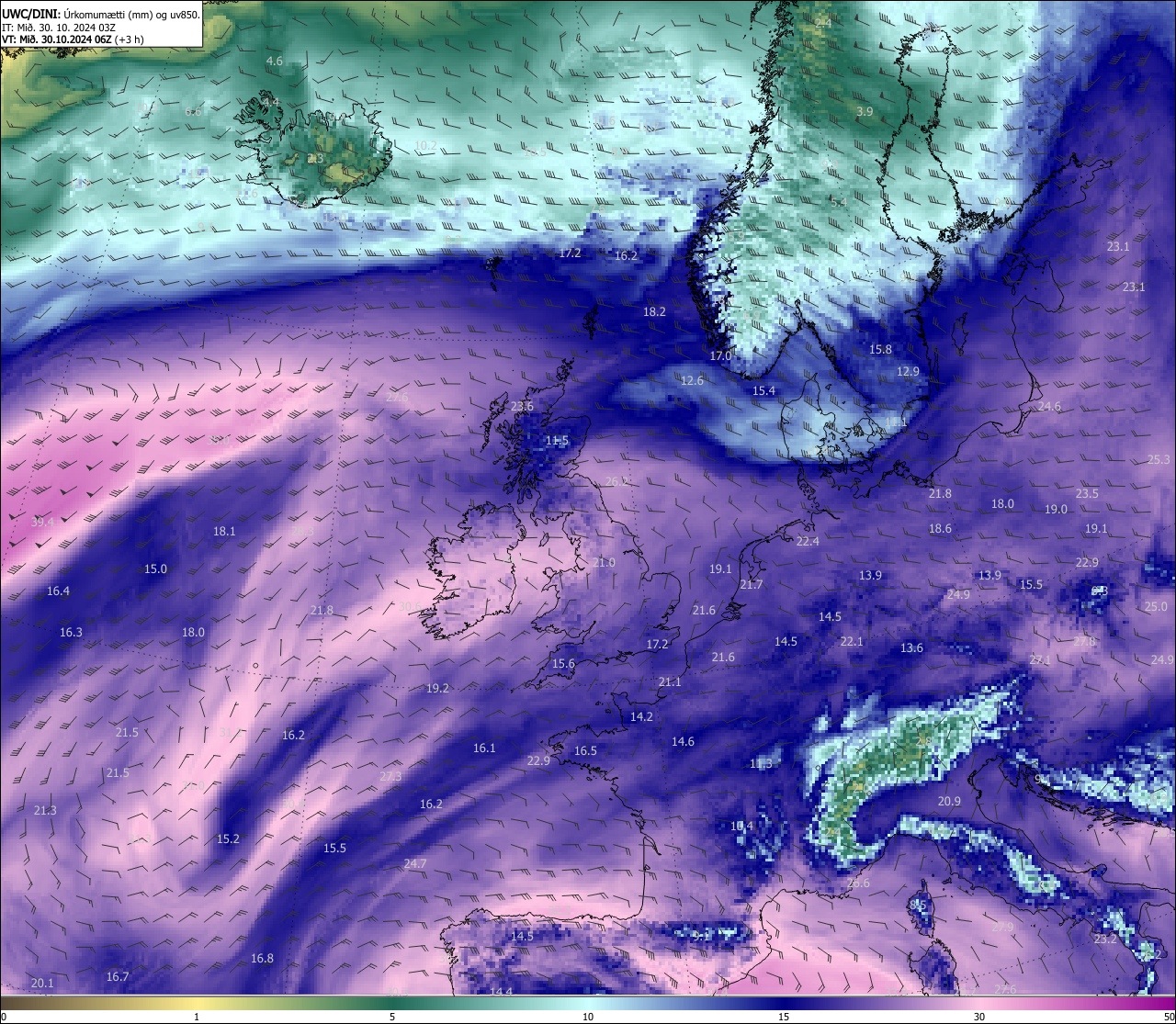Image resolution: width=1176 pixels, height=1024 pixels.
Task: Click the 25.0 value label
Action: [x=1156, y=606]
